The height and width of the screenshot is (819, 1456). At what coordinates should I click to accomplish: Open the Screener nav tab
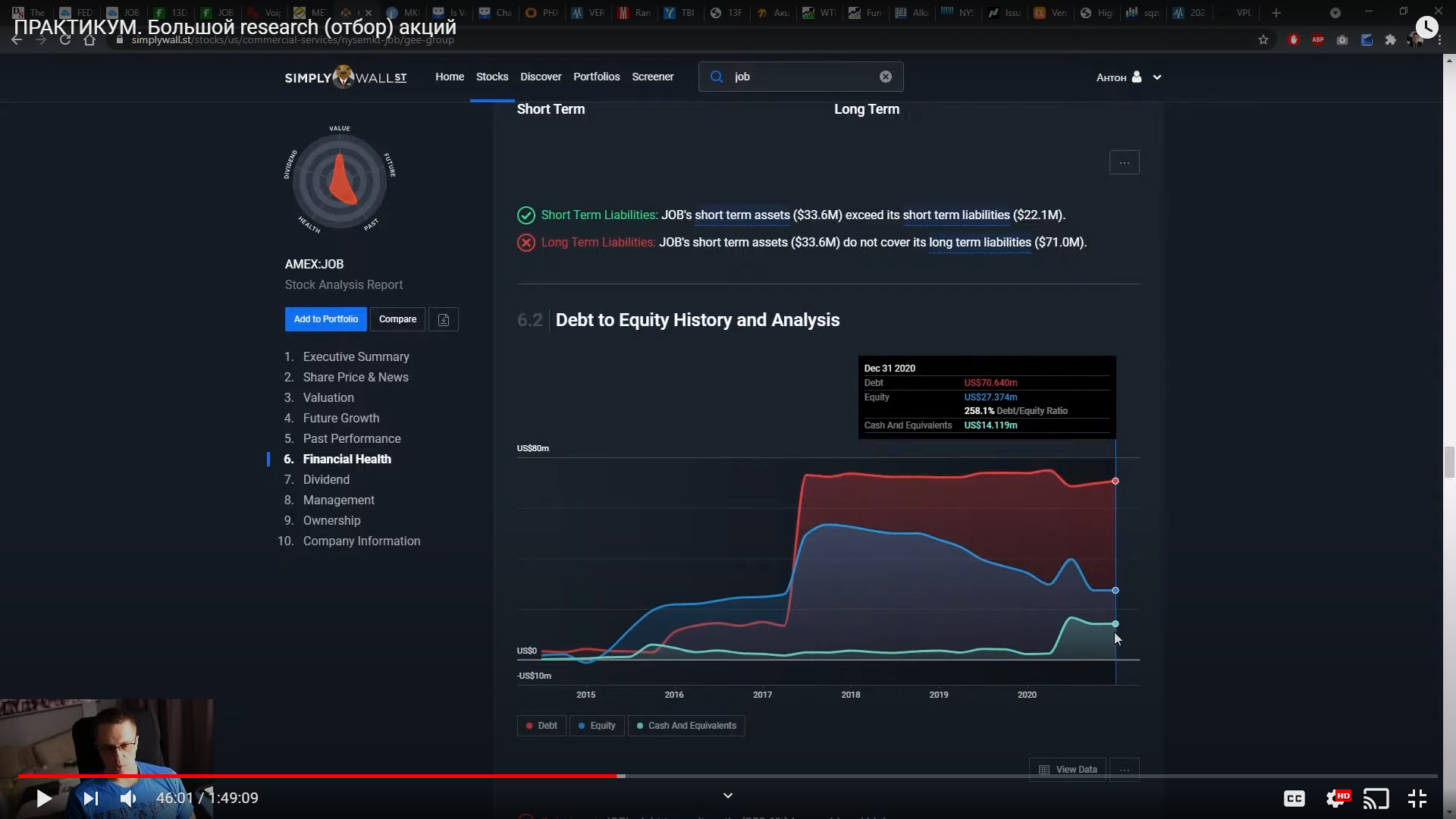click(652, 77)
